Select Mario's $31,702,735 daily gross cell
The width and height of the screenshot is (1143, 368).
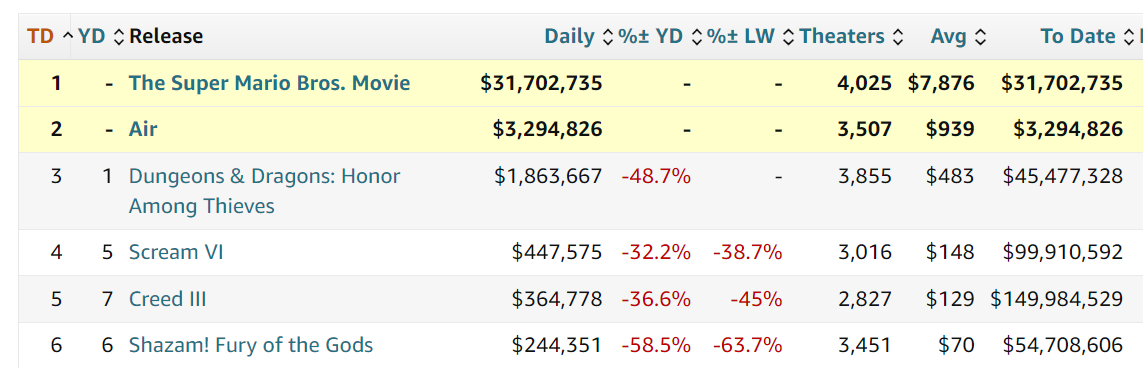coord(542,83)
